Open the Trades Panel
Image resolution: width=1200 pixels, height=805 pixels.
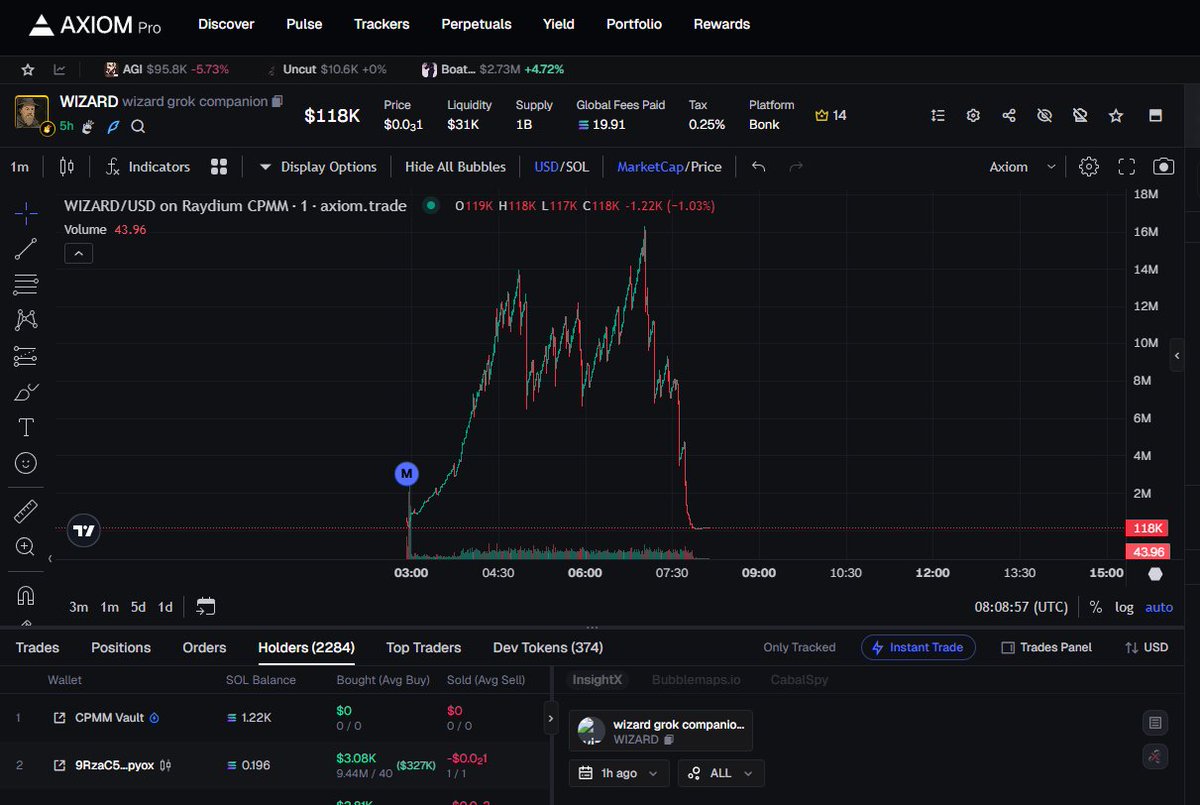tap(1047, 647)
